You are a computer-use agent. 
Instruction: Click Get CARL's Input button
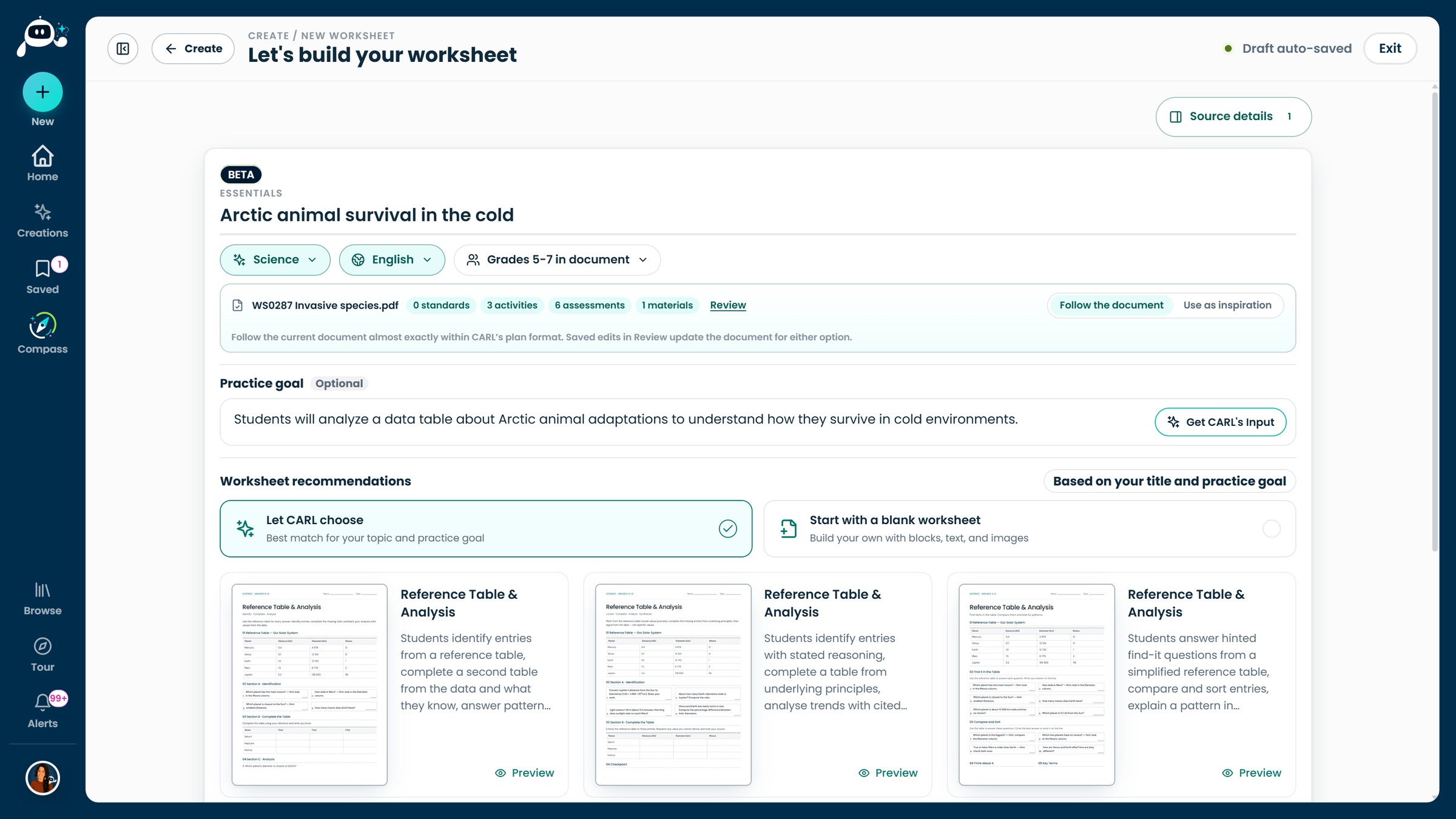tap(1220, 422)
